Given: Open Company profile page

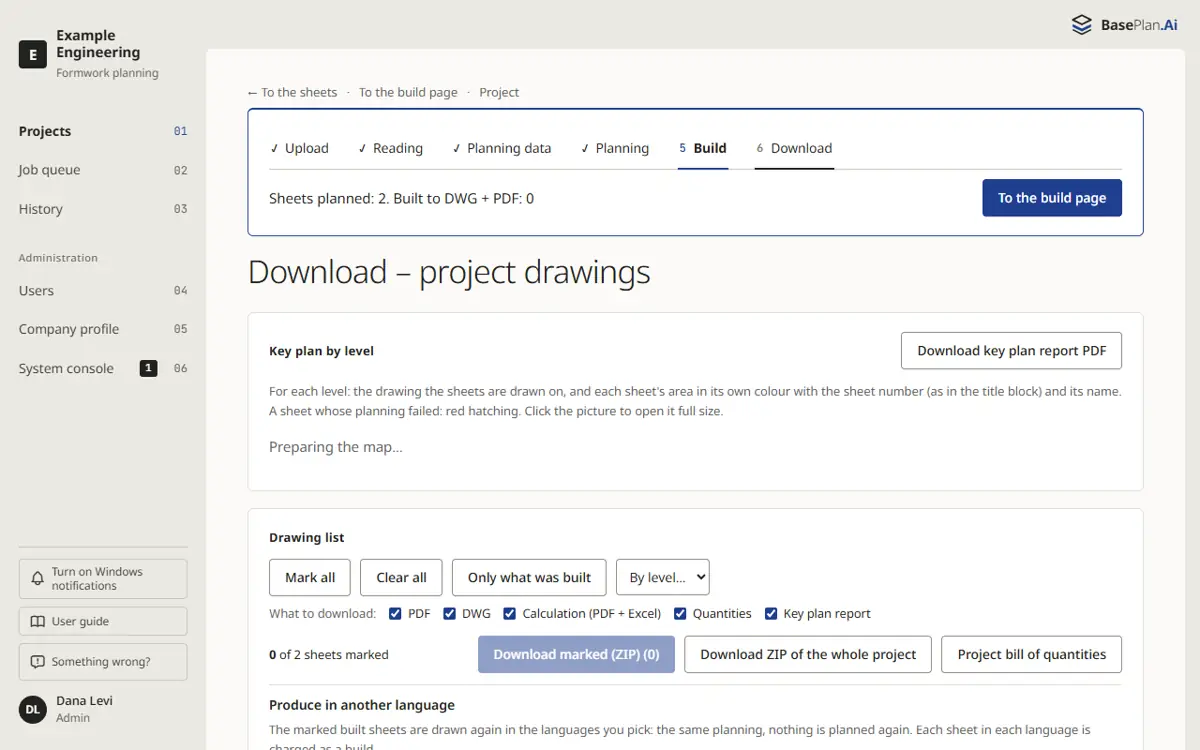Looking at the screenshot, I should tap(103, 329).
